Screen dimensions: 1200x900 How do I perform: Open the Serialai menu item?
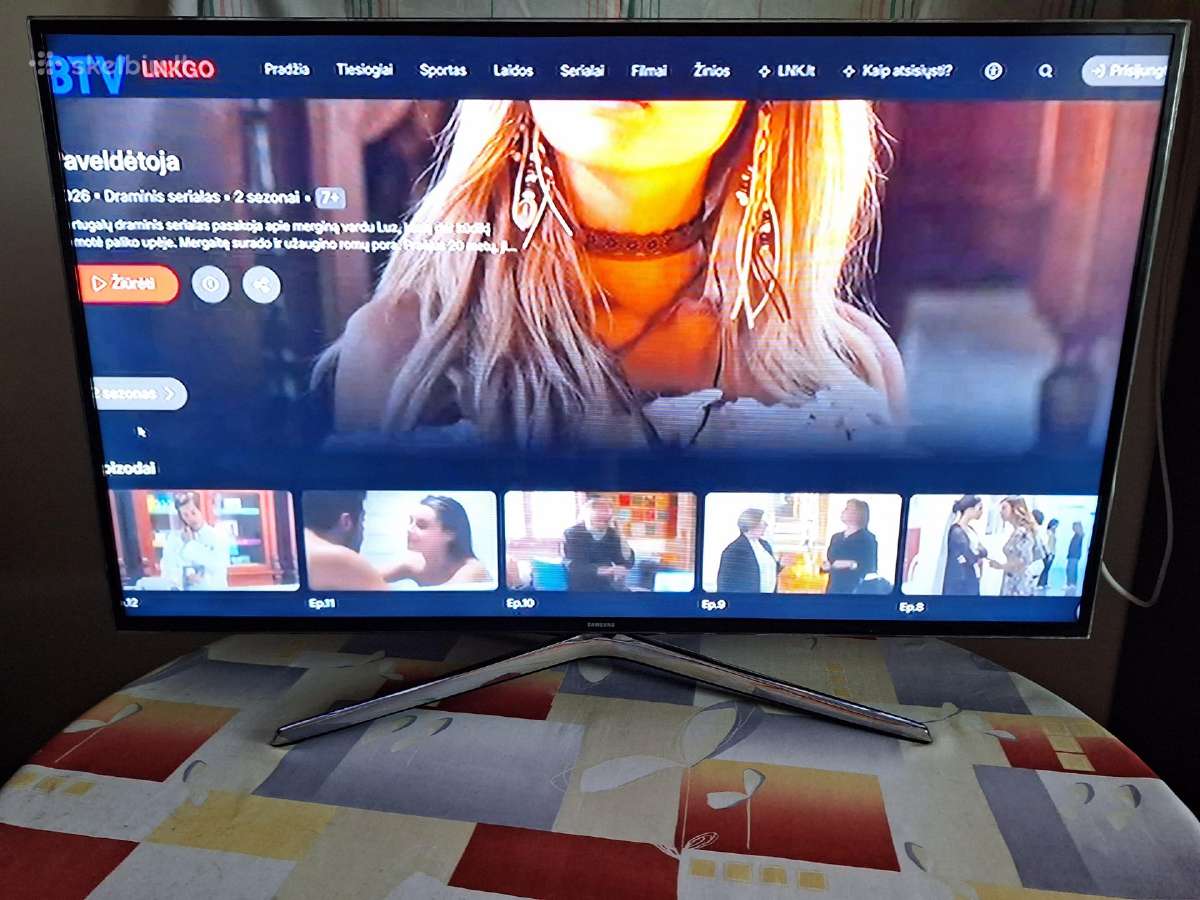coord(582,71)
